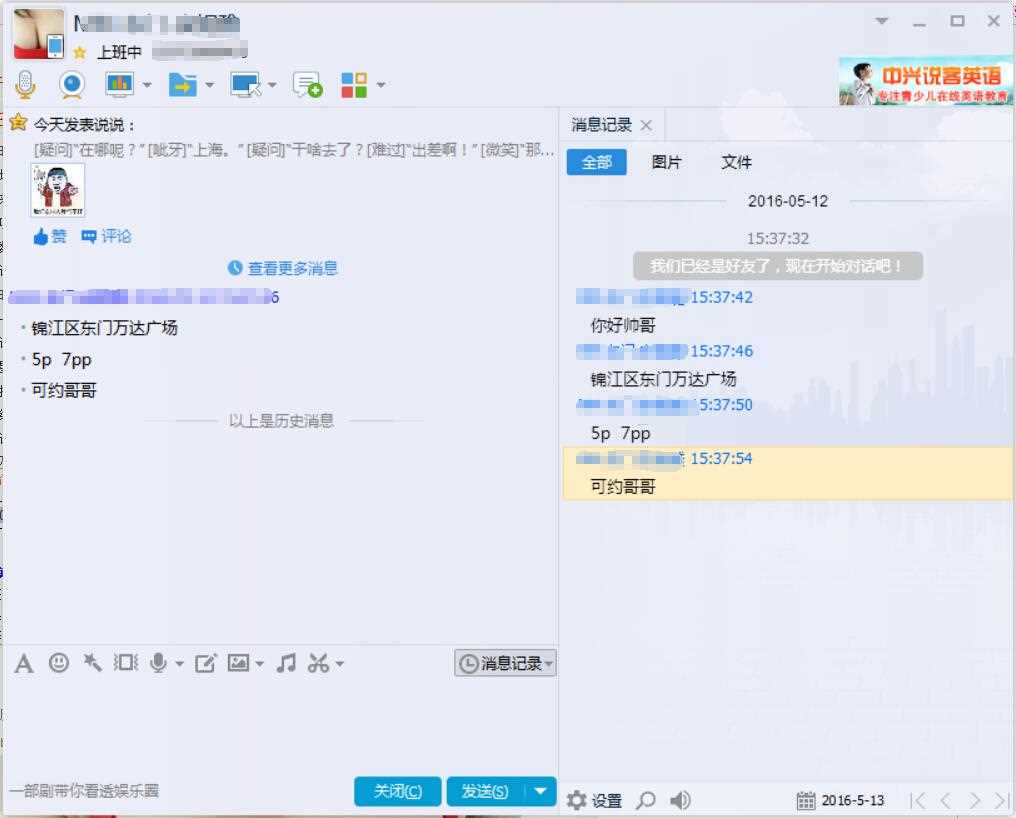1016x818 pixels.
Task: Expand remote desktop dropdown arrow
Action: point(272,85)
